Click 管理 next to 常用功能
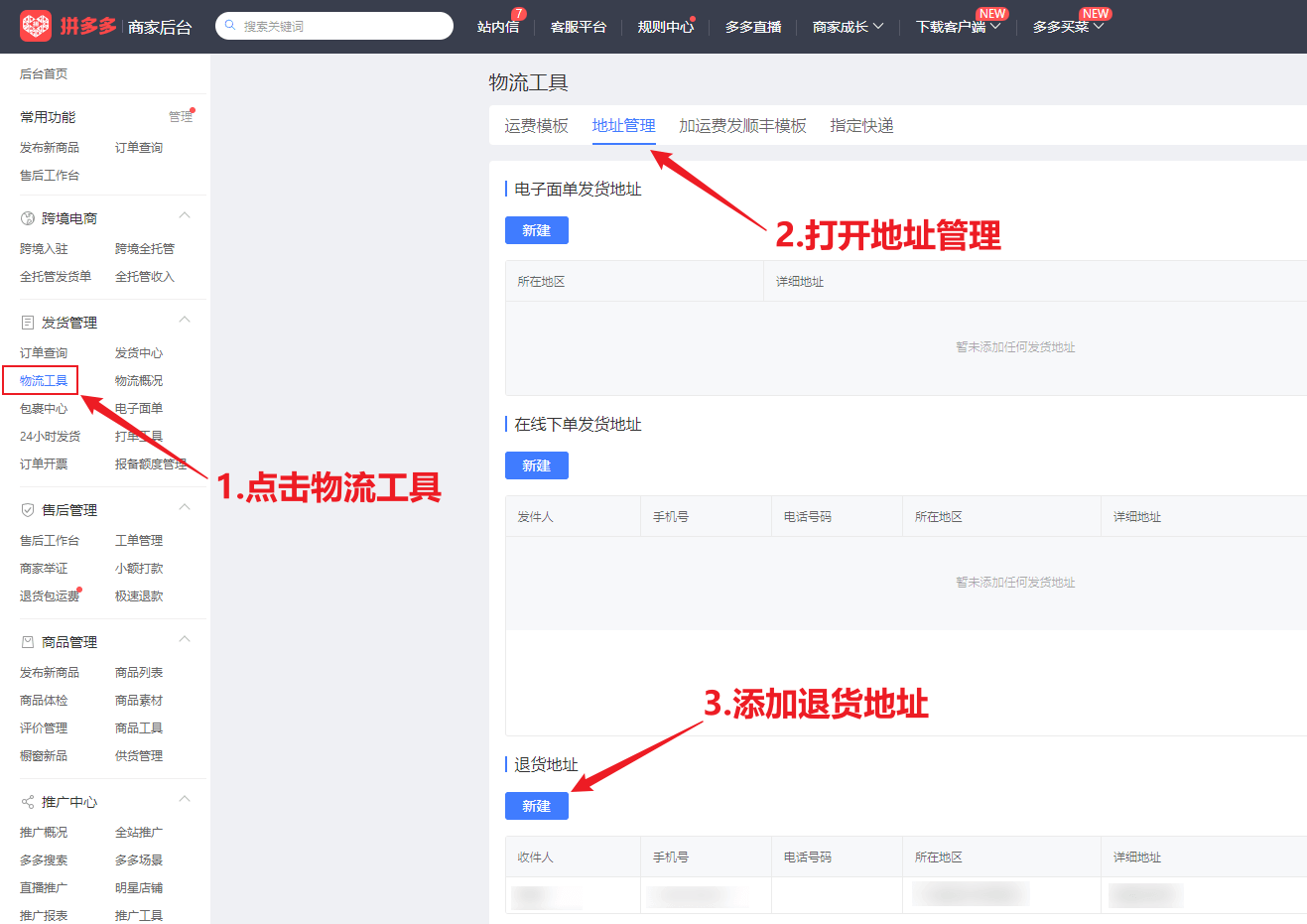This screenshot has height=924, width=1307. pos(181,117)
